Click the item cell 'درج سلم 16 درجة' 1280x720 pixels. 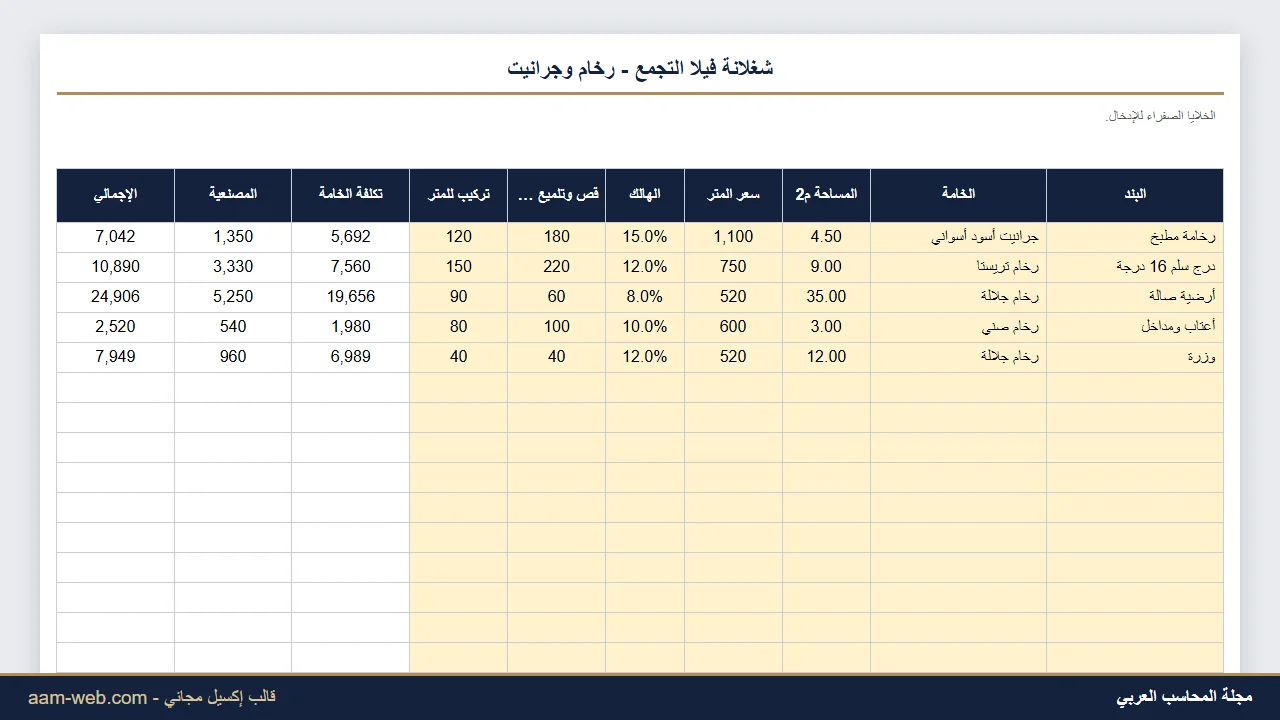tap(1135, 267)
